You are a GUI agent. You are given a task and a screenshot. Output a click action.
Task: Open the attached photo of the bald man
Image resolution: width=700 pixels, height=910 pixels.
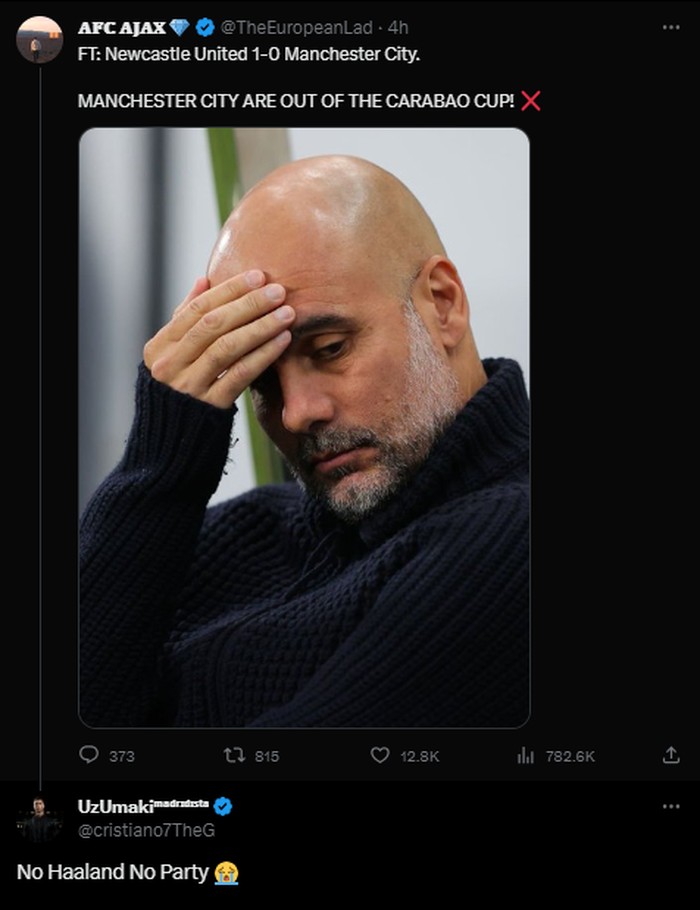point(304,427)
